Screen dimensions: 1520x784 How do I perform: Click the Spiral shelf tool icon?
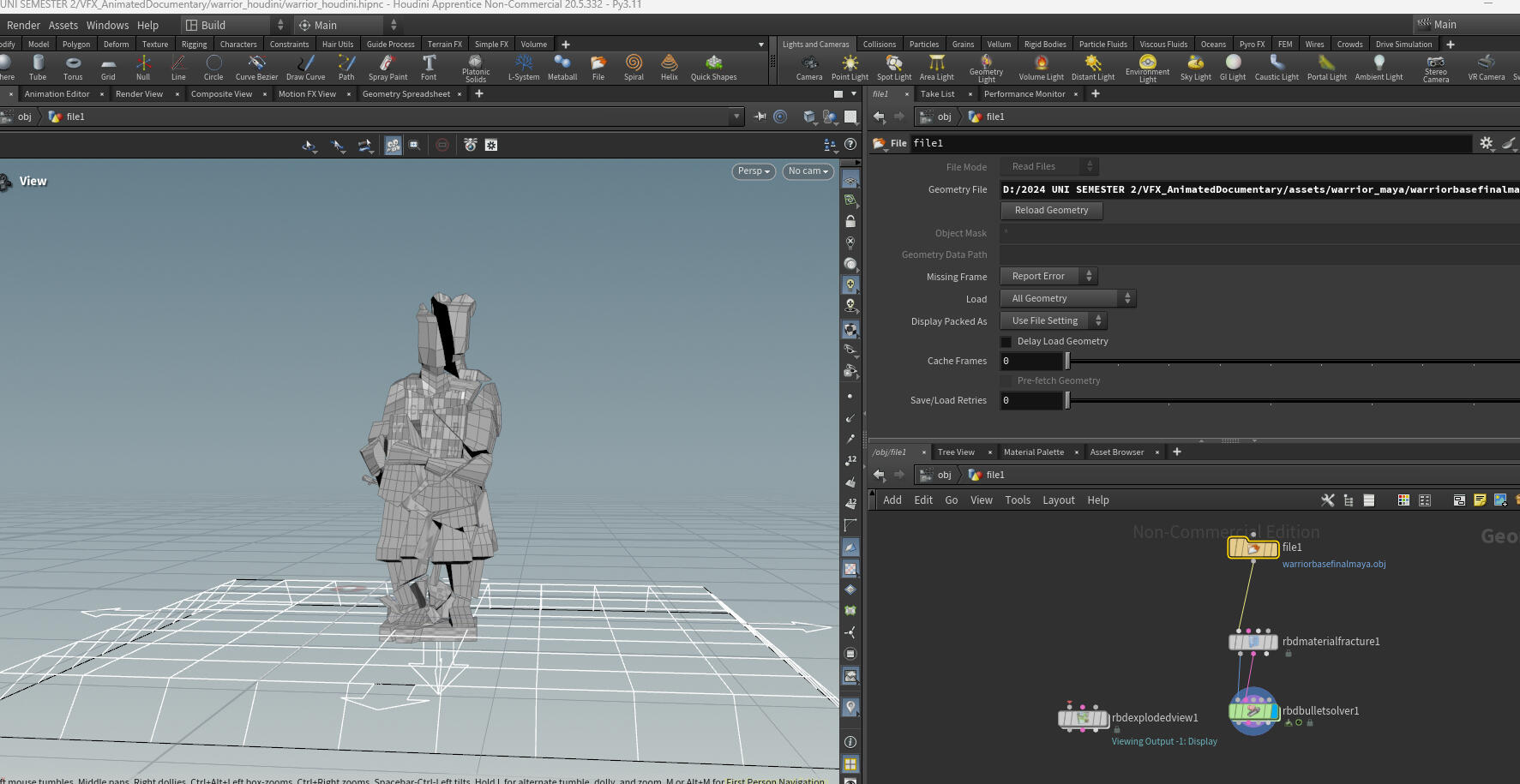pyautogui.click(x=634, y=64)
